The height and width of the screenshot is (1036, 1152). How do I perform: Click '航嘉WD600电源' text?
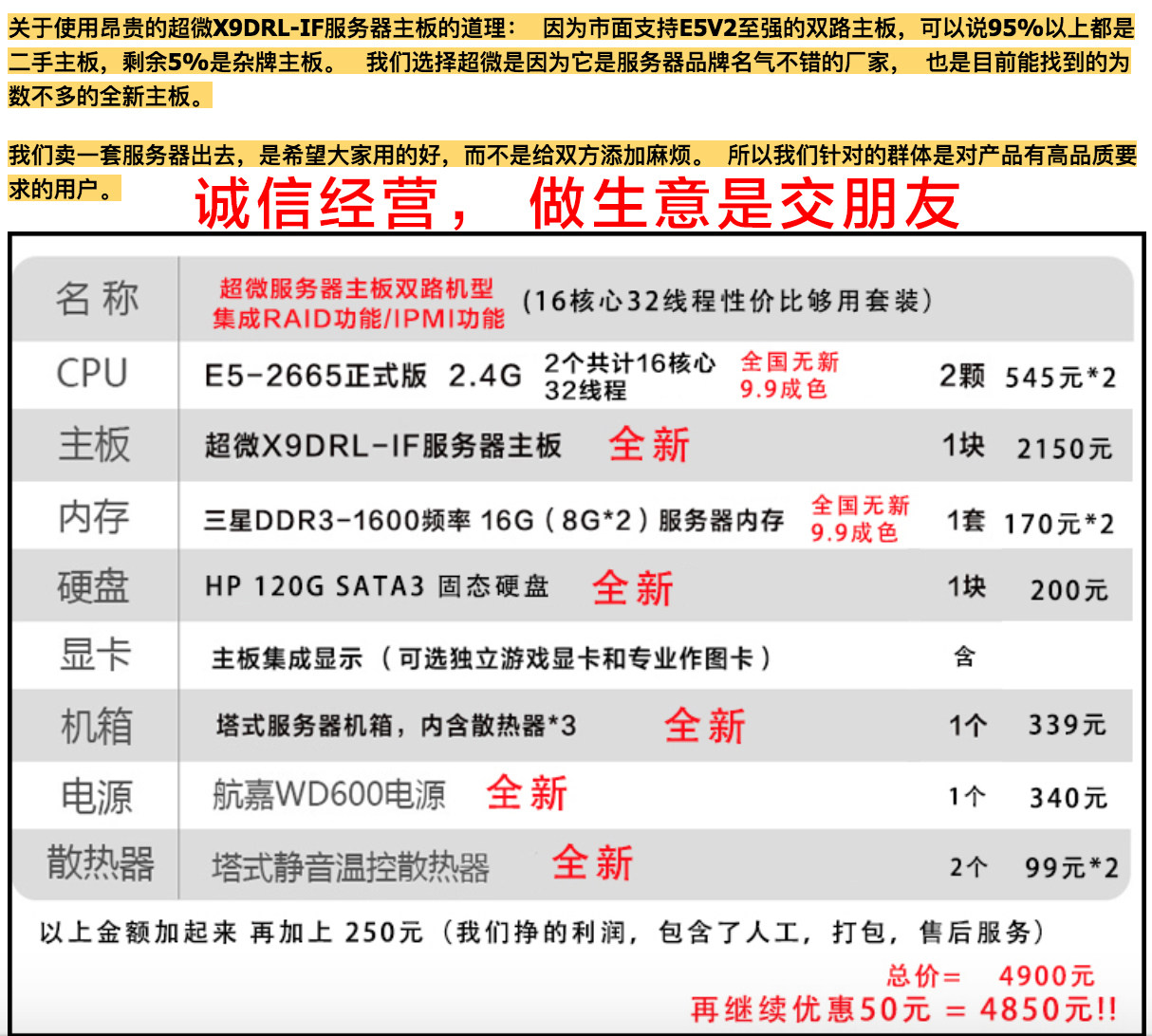click(328, 795)
